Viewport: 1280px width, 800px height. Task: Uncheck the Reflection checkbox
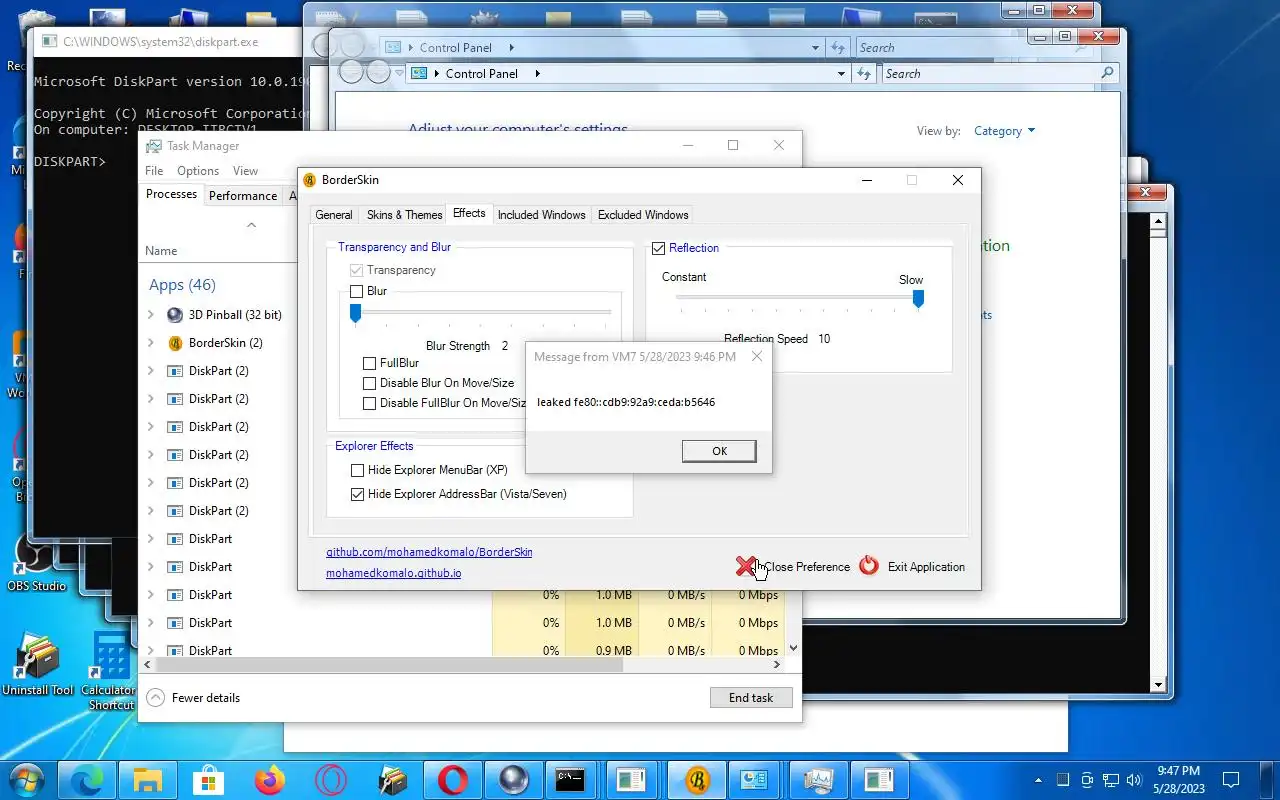coord(658,248)
